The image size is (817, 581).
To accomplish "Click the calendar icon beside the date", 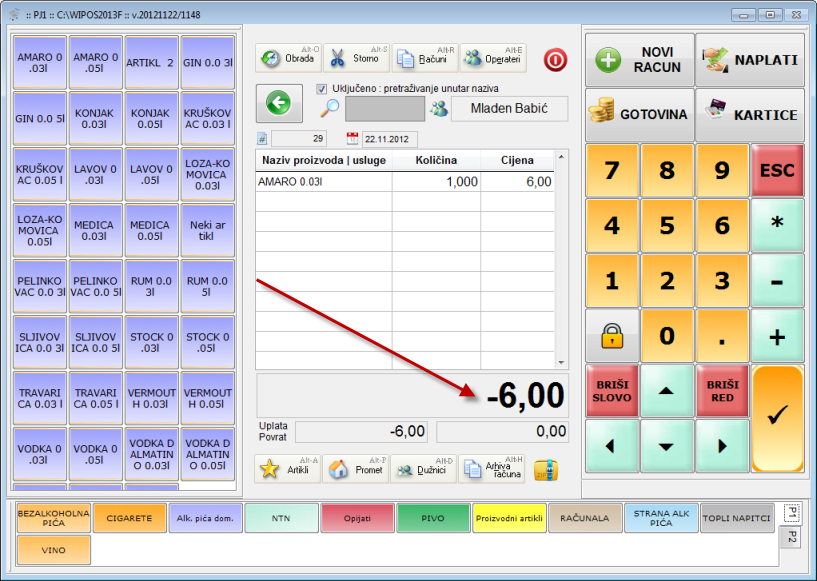I will tap(352, 139).
